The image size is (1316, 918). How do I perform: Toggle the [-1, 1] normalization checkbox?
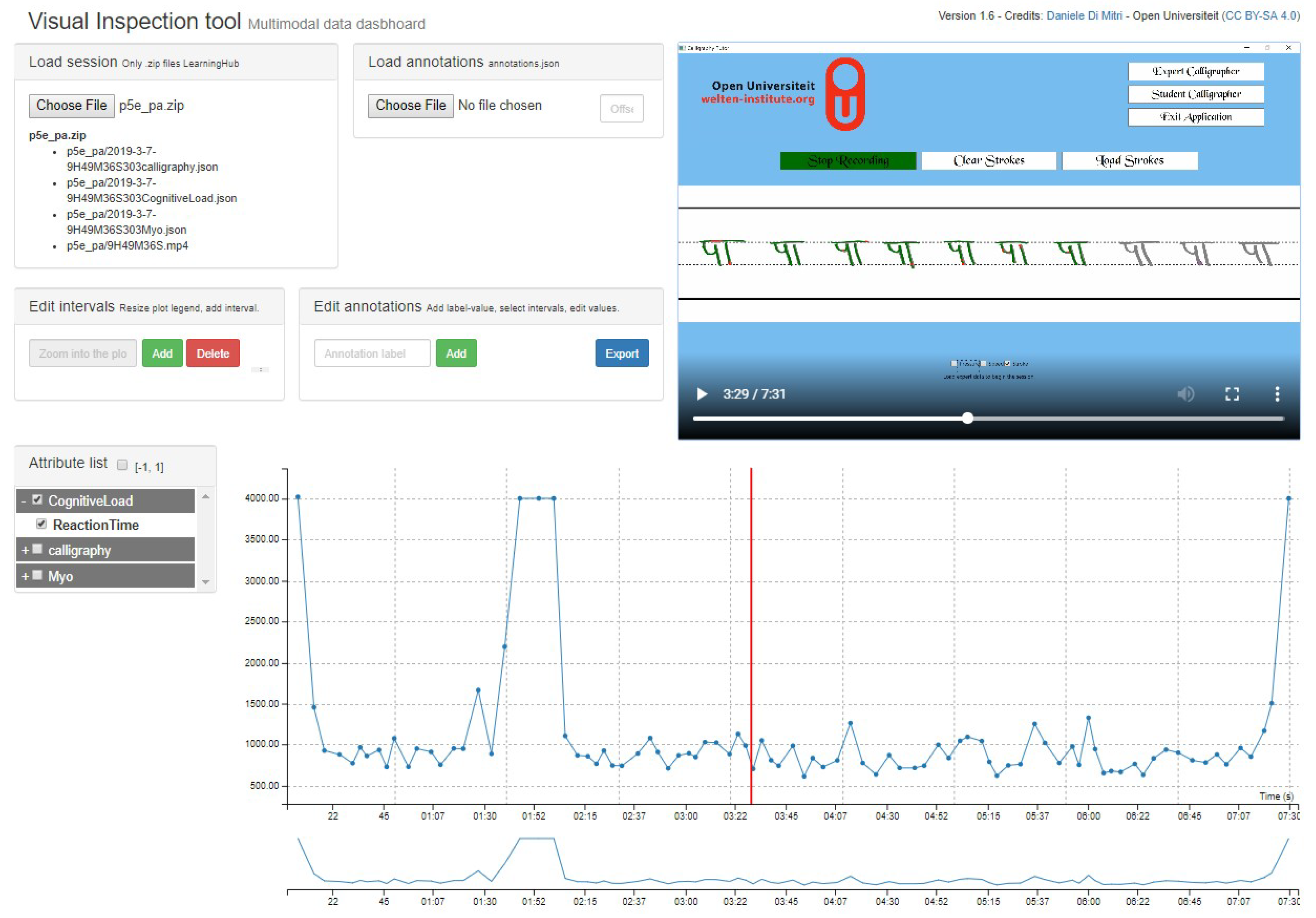122,465
